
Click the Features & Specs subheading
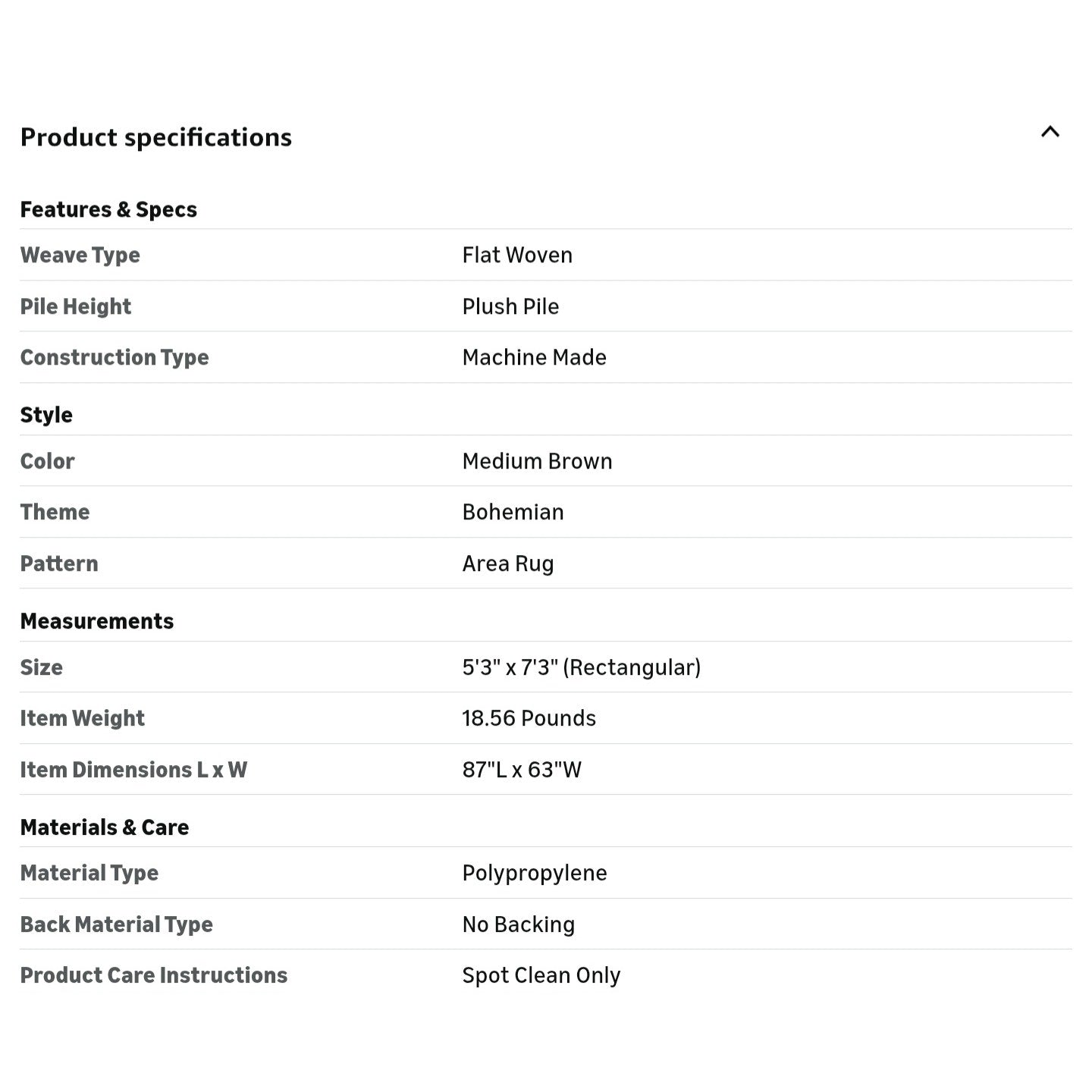click(108, 209)
